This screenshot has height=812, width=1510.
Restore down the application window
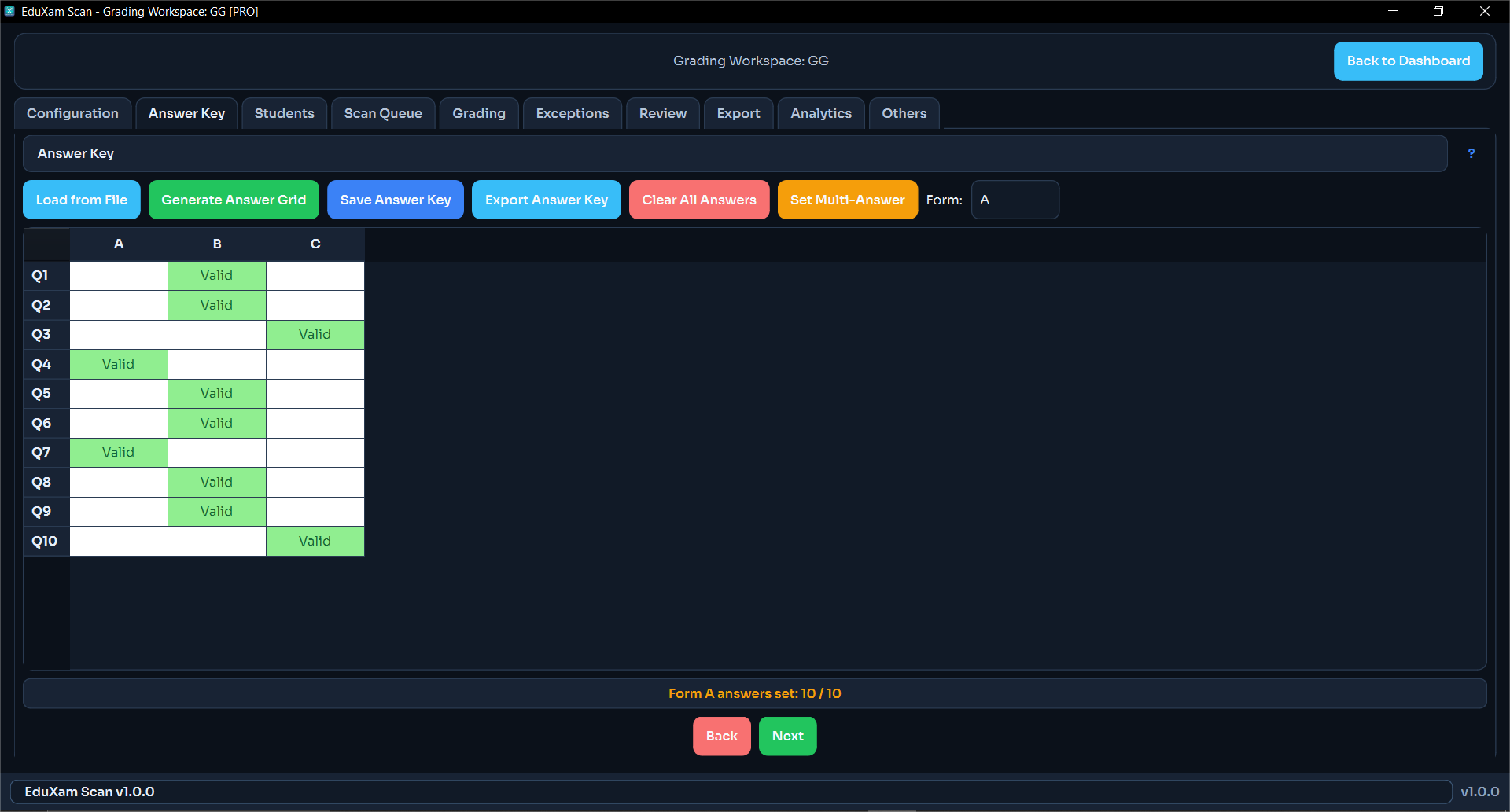point(1438,11)
